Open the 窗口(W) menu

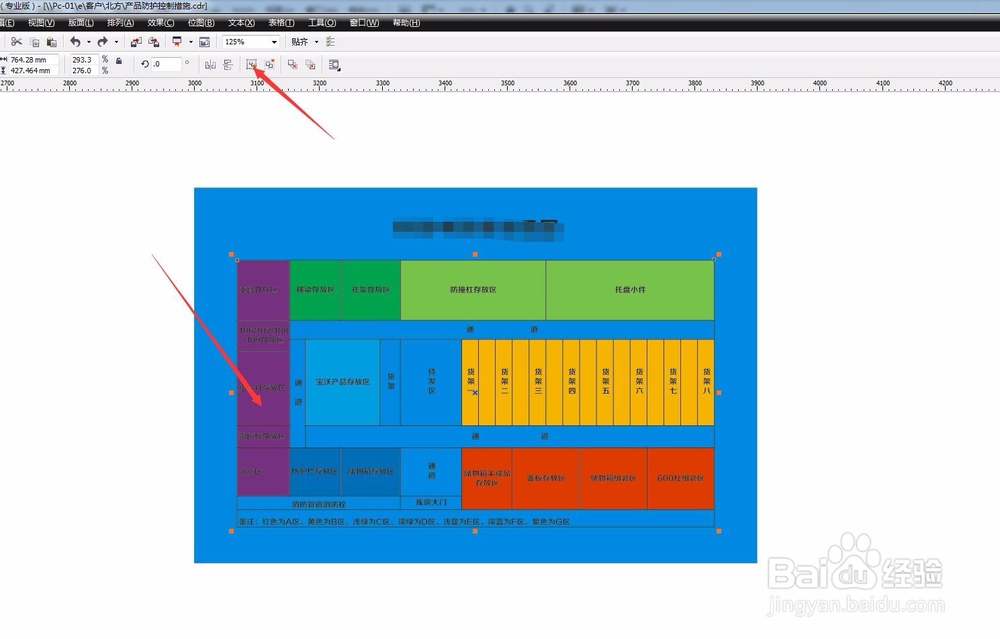(364, 22)
